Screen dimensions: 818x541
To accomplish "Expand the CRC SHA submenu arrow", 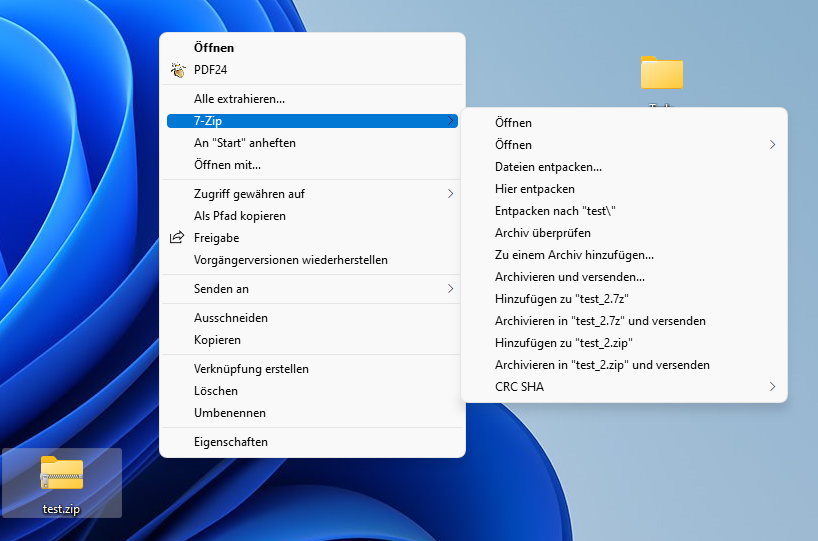I will coord(772,387).
